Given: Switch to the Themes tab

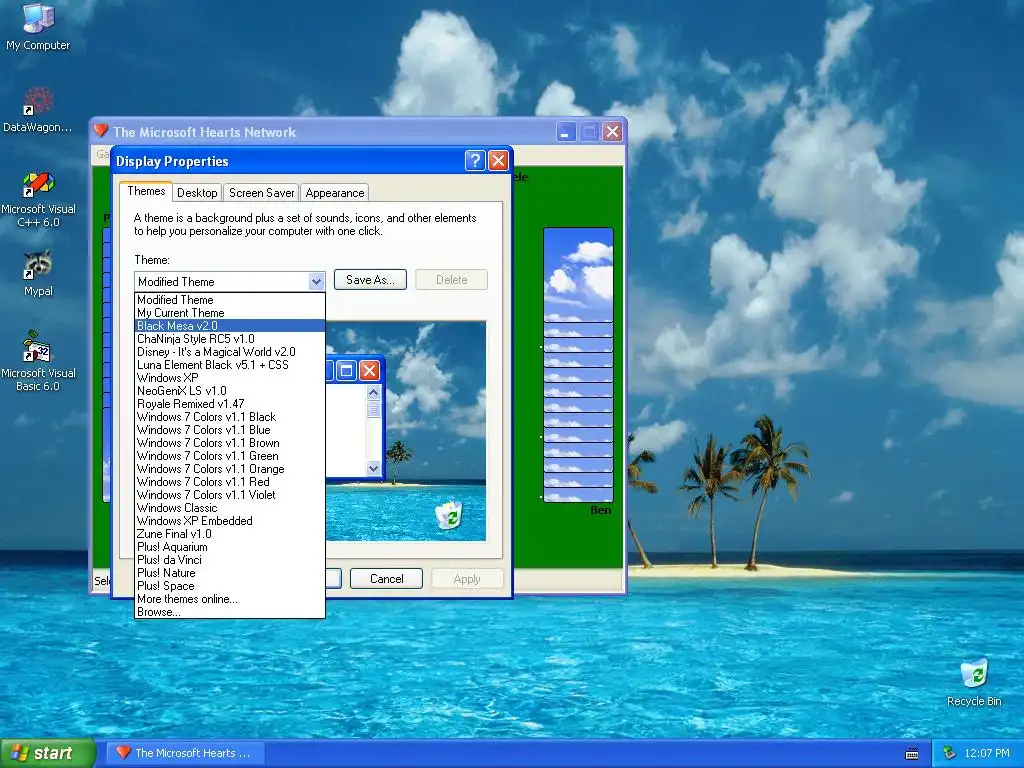Looking at the screenshot, I should (146, 191).
